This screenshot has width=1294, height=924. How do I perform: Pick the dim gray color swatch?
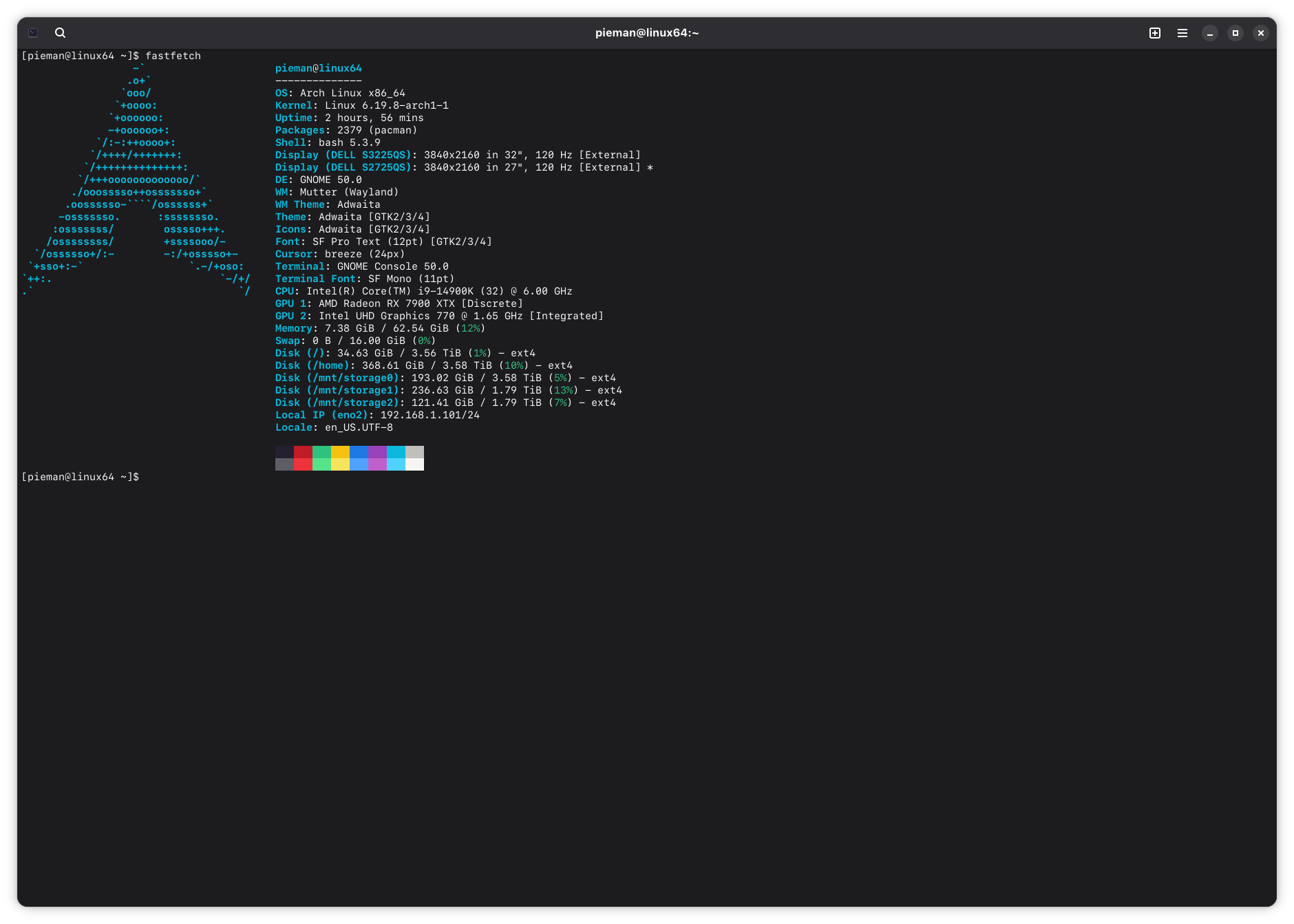pos(284,464)
